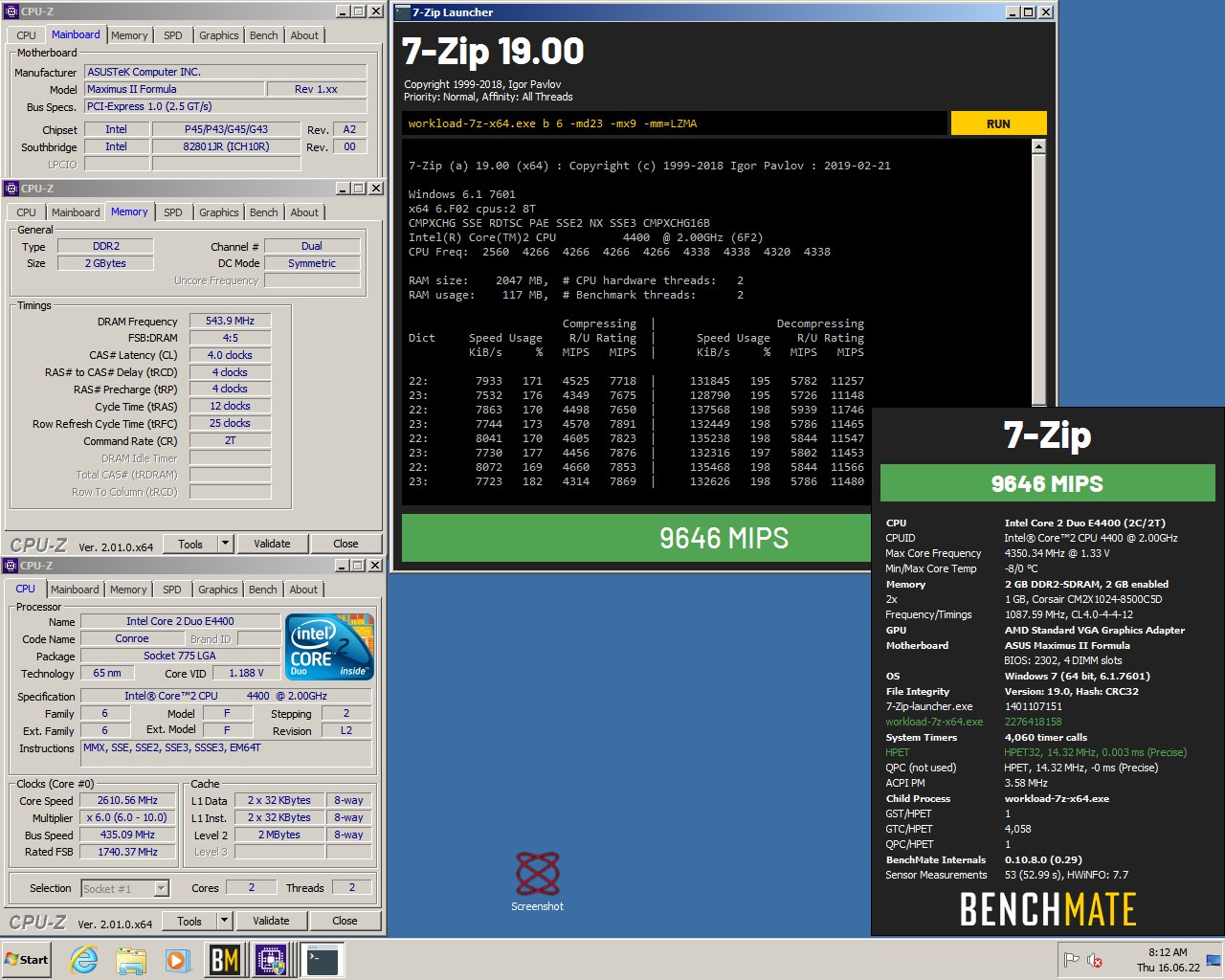Image resolution: width=1225 pixels, height=980 pixels.
Task: Click Max Core Frequency 4350.34 MHz in BenchMate
Action: [998, 553]
